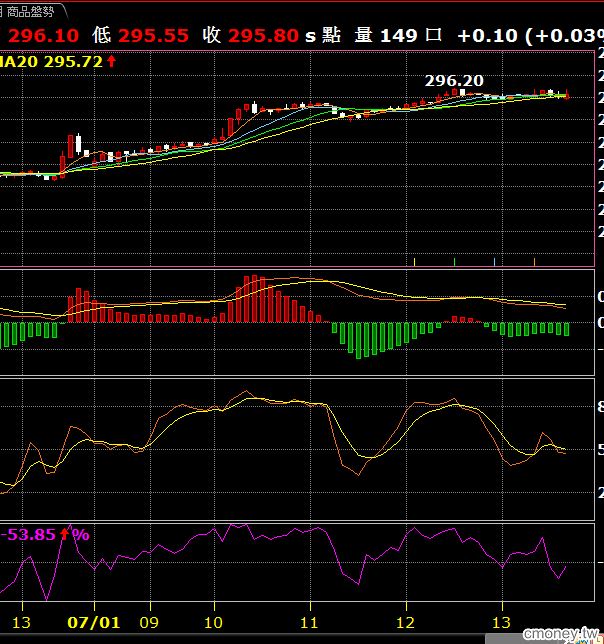The image size is (604, 644).
Task: Select the 12 hour tick on the time axis
Action: (x=406, y=622)
